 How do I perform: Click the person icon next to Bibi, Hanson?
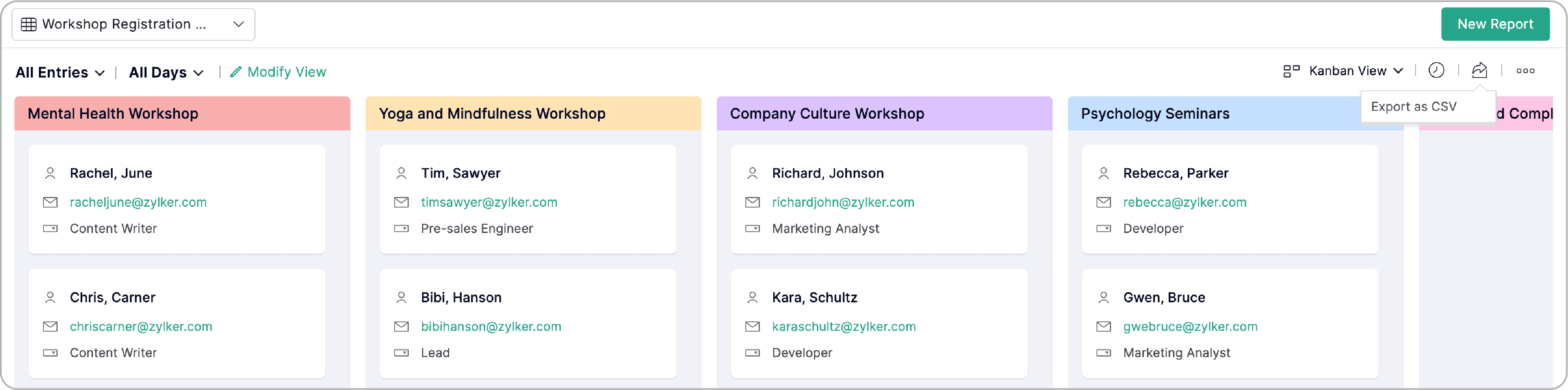tap(402, 298)
